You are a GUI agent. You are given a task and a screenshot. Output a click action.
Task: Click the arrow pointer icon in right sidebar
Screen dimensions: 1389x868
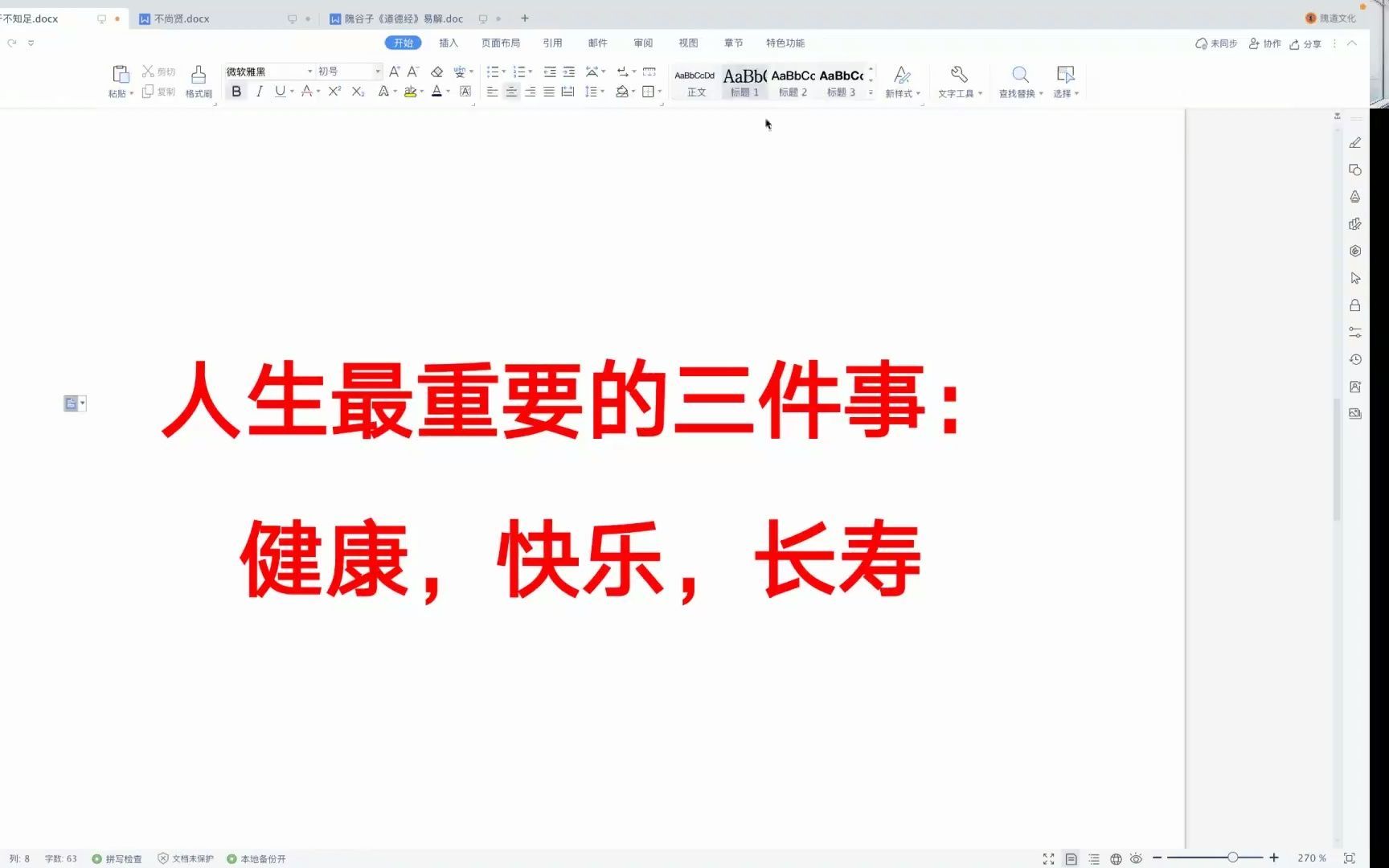1355,278
